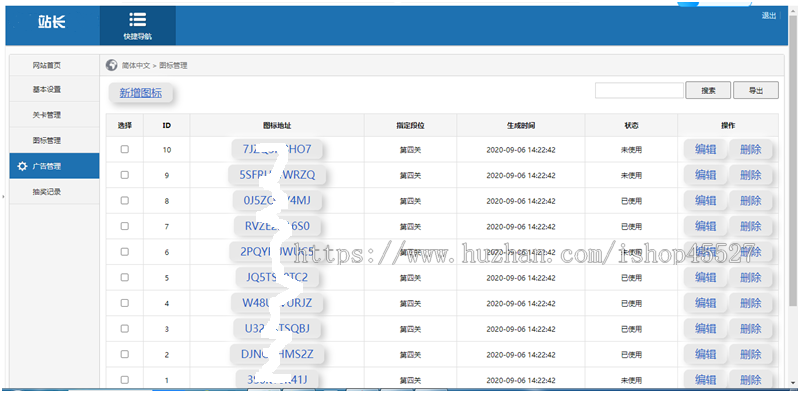
Task: Click the timestamp in ID 3 row
Action: coord(521,329)
